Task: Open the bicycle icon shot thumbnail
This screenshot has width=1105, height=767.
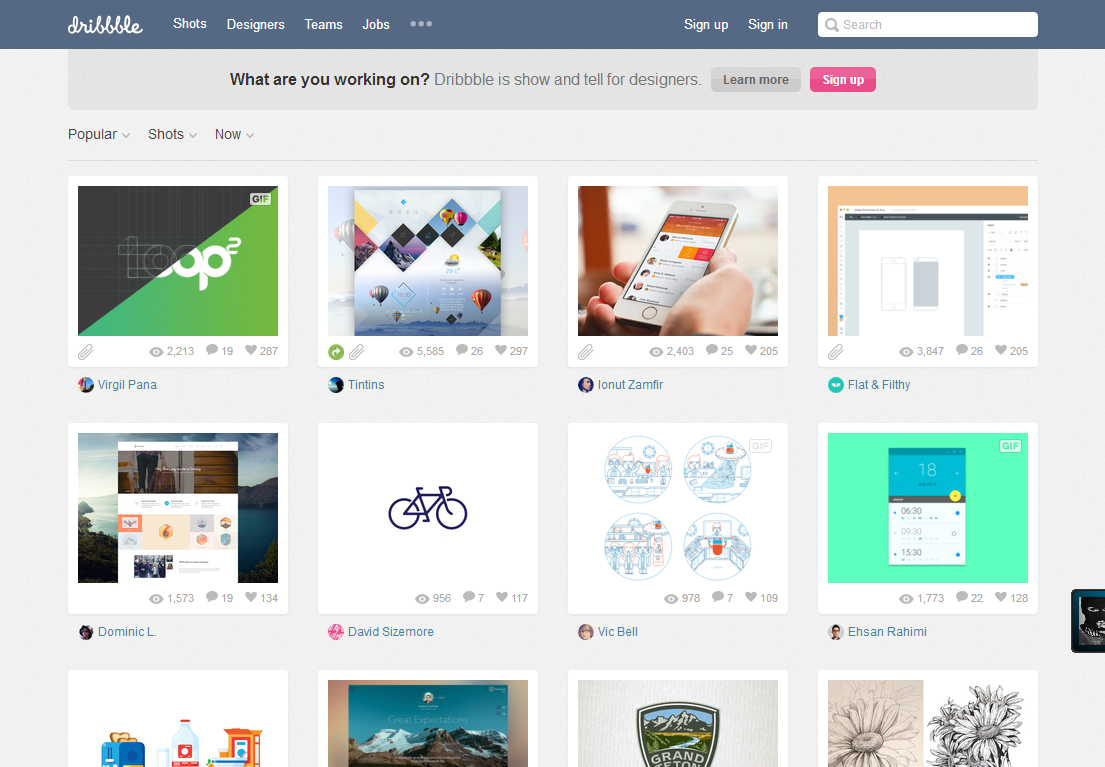Action: point(428,508)
